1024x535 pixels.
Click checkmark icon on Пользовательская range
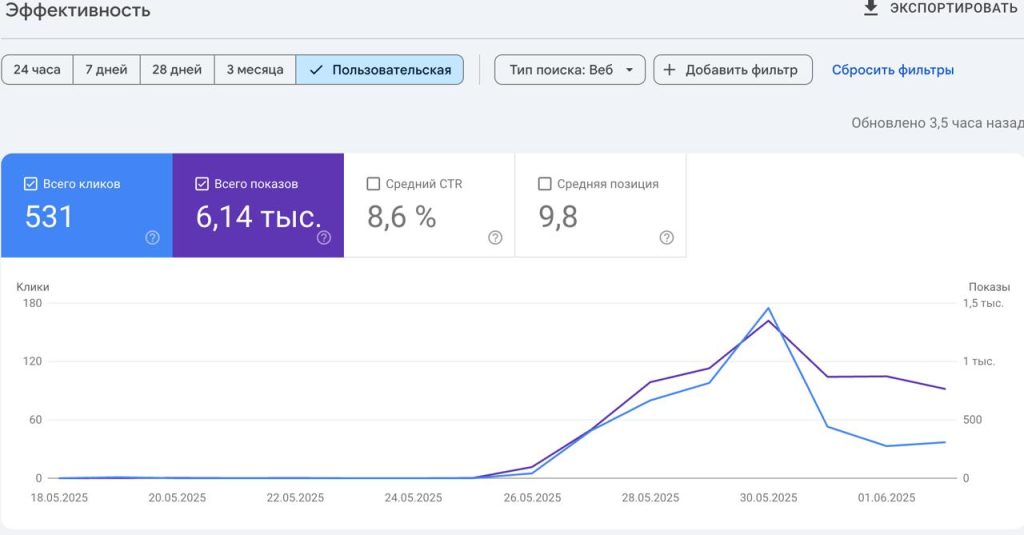(x=316, y=70)
